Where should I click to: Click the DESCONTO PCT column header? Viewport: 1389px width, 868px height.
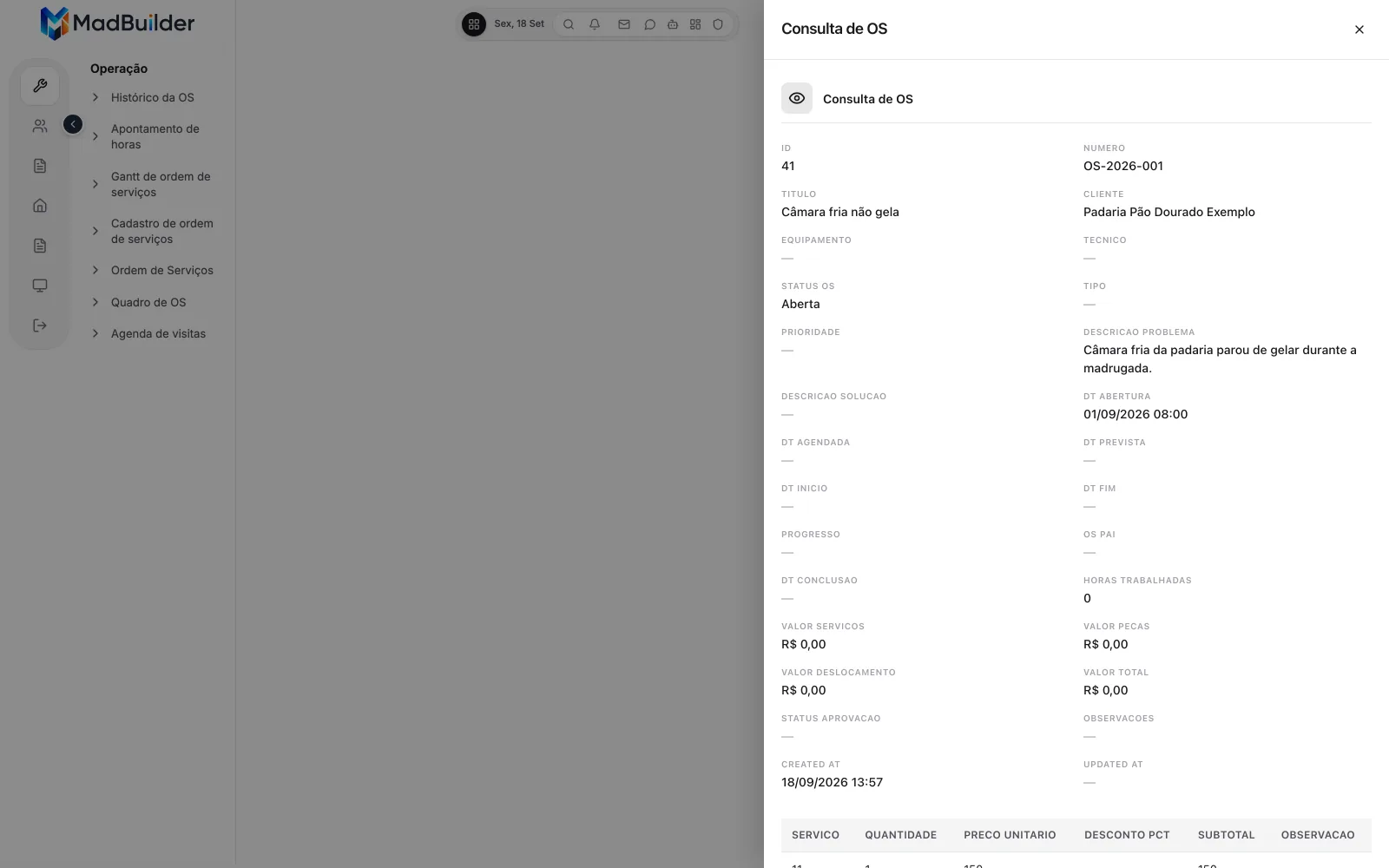[1127, 835]
